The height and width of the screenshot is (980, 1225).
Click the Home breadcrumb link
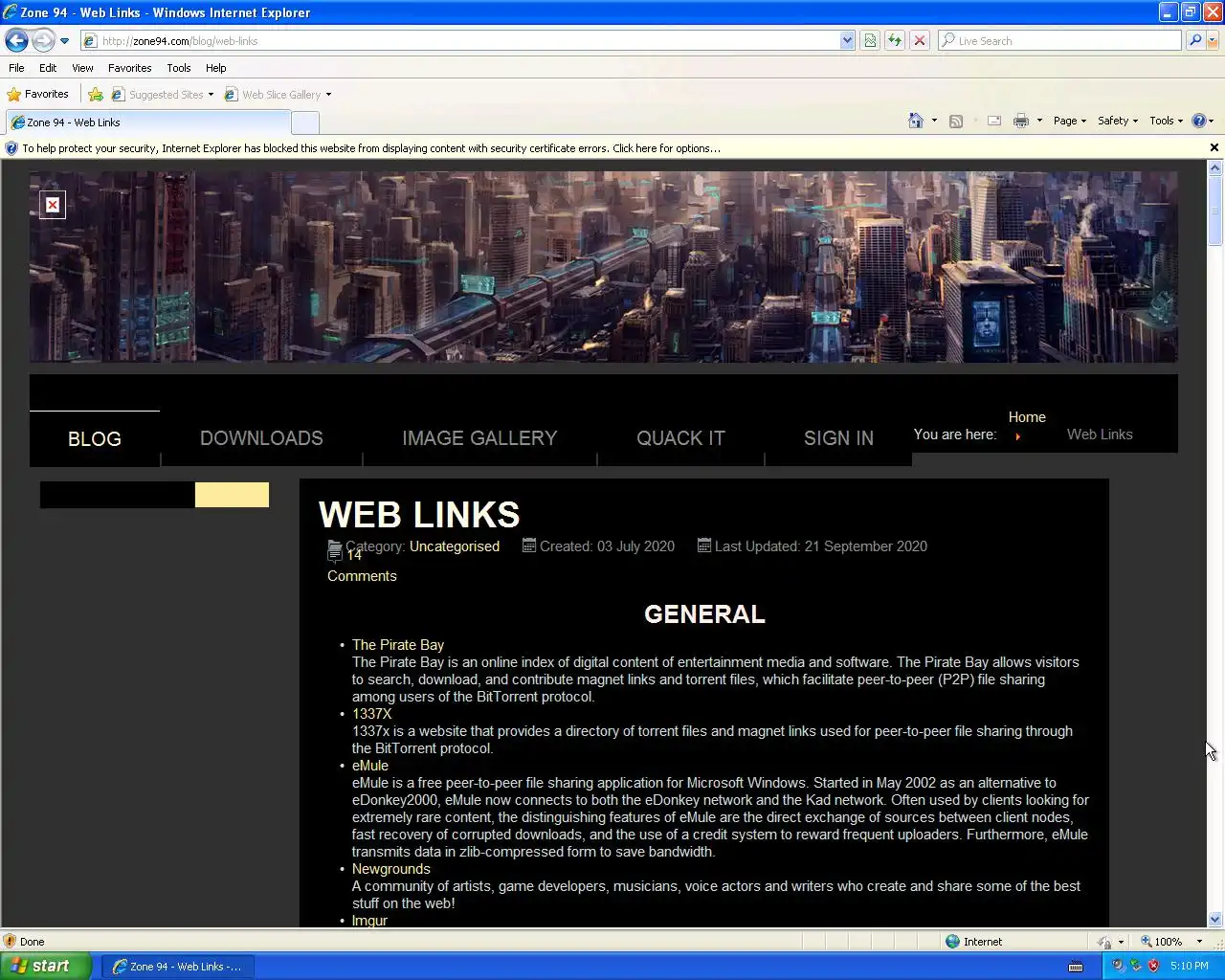click(1027, 417)
